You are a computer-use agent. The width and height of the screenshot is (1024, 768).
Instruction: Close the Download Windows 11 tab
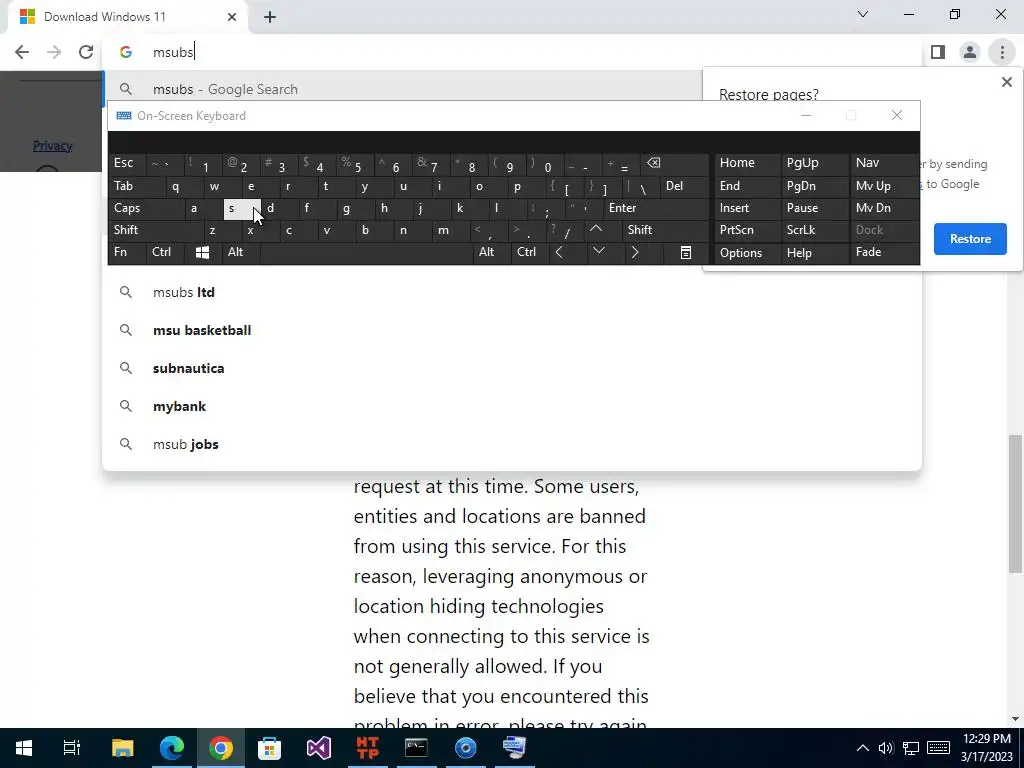[x=232, y=17]
